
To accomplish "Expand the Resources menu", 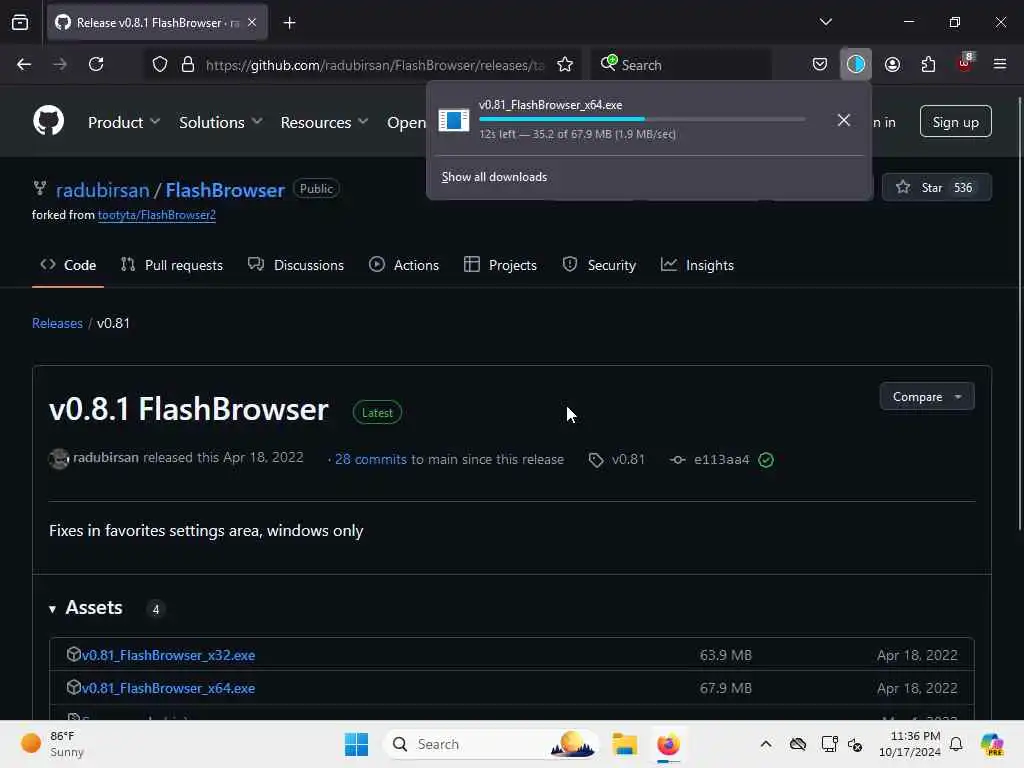I will coord(325,122).
